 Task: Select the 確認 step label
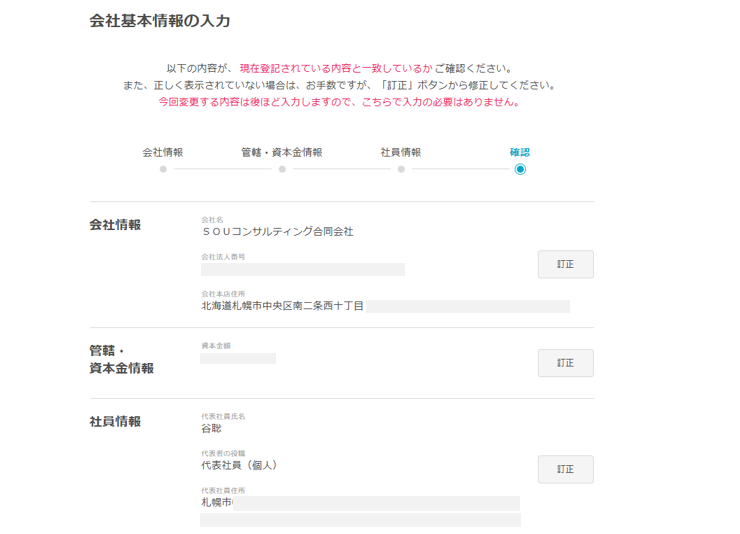coord(520,152)
